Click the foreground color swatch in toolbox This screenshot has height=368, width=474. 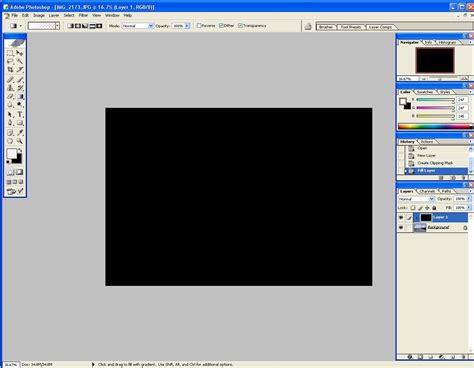click(12, 154)
